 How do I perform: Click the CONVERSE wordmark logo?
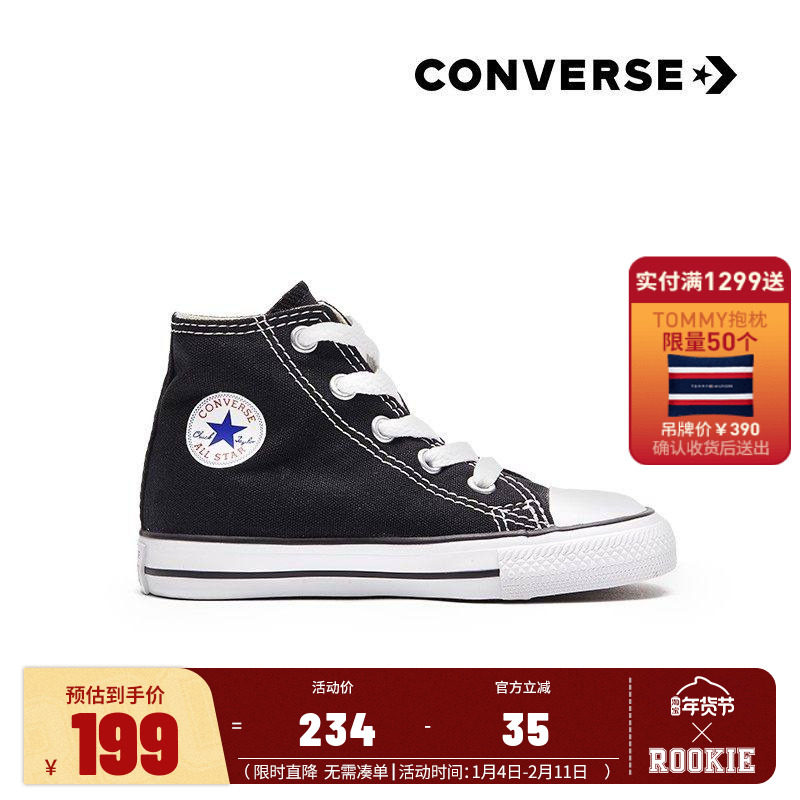click(x=548, y=75)
